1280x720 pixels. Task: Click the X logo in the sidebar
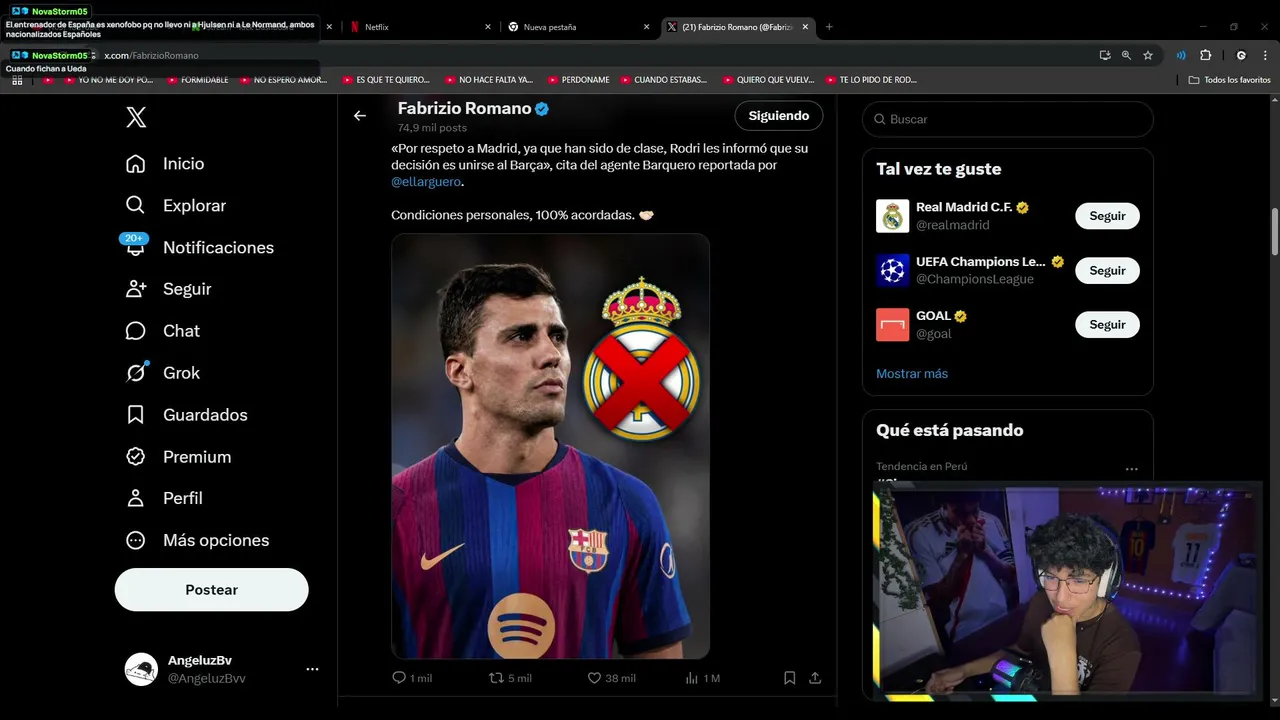coord(136,117)
